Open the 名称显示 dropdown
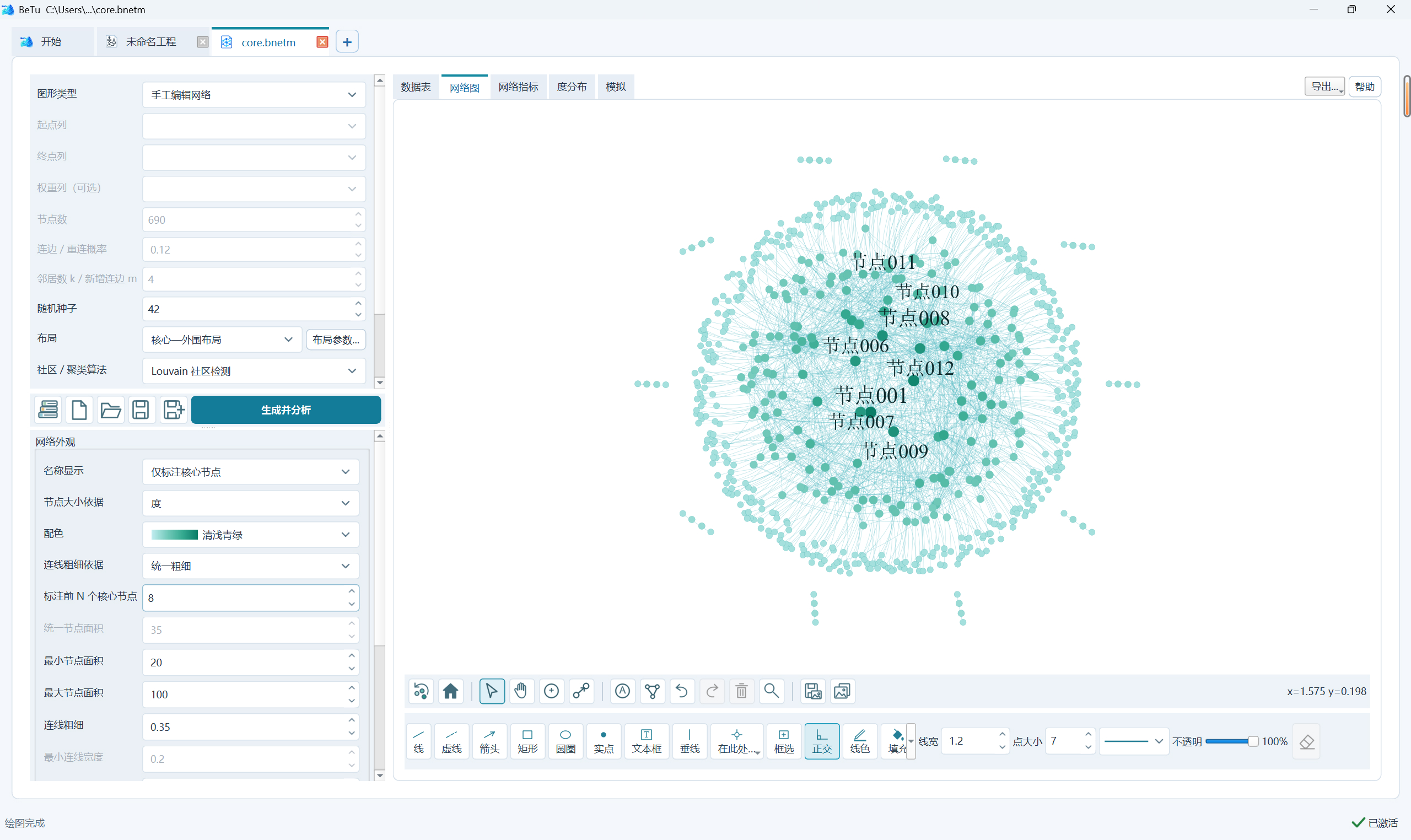Image resolution: width=1411 pixels, height=840 pixels. point(251,471)
